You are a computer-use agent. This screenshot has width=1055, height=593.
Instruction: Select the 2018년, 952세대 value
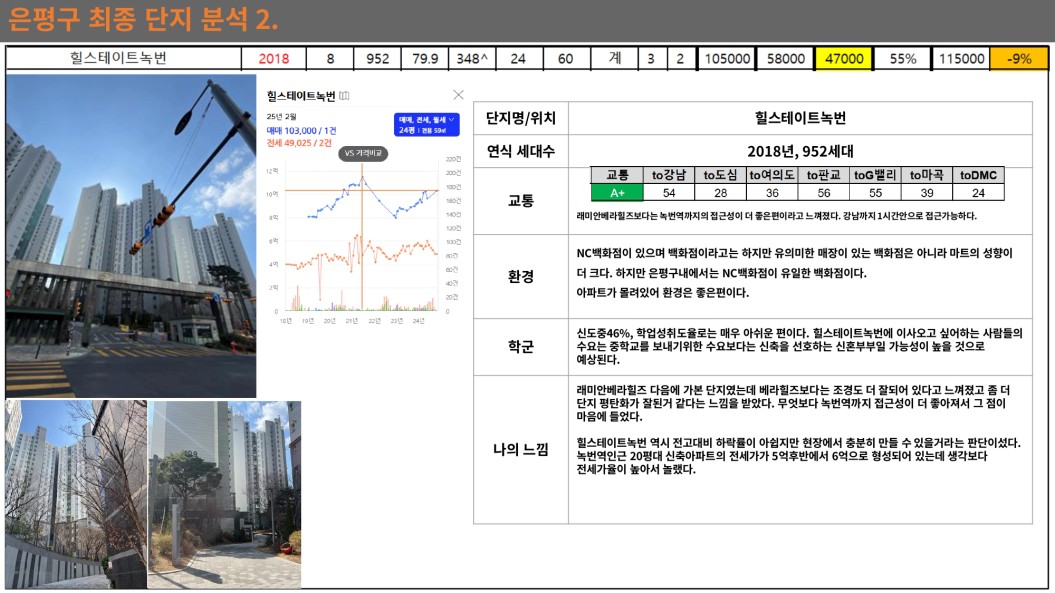coord(800,151)
